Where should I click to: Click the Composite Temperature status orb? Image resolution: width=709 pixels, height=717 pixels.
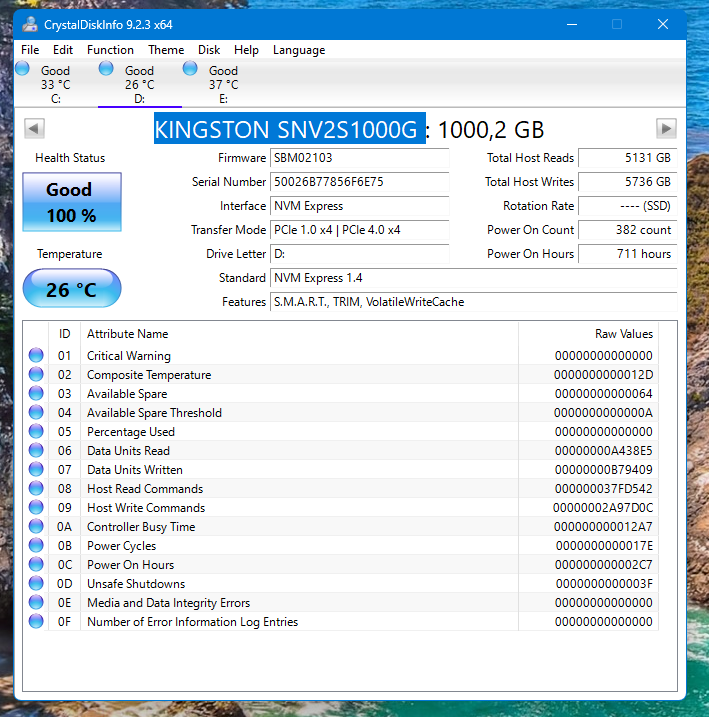(36, 374)
